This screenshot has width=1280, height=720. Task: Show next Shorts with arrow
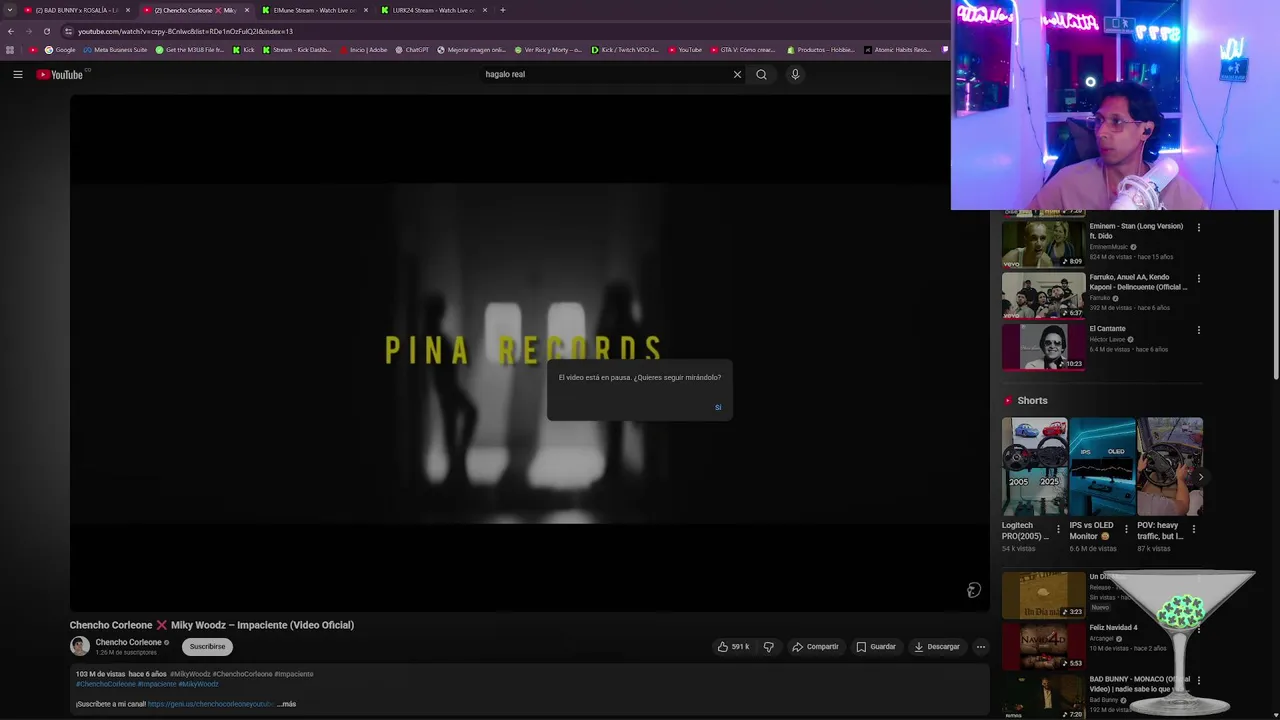(x=1200, y=477)
